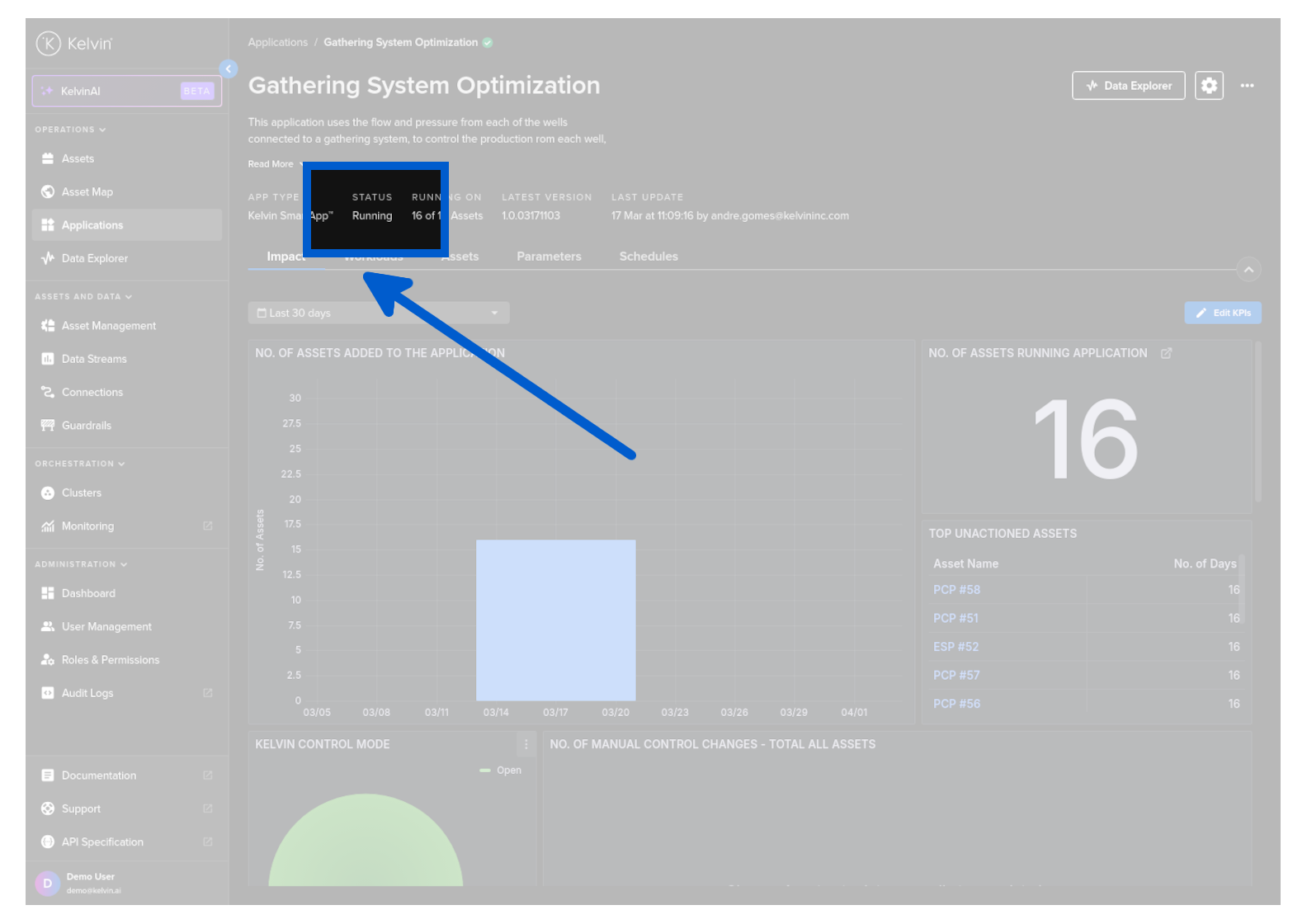Image resolution: width=1307 pixels, height=924 pixels.
Task: Open Connections from the sidebar
Action: [x=92, y=393]
